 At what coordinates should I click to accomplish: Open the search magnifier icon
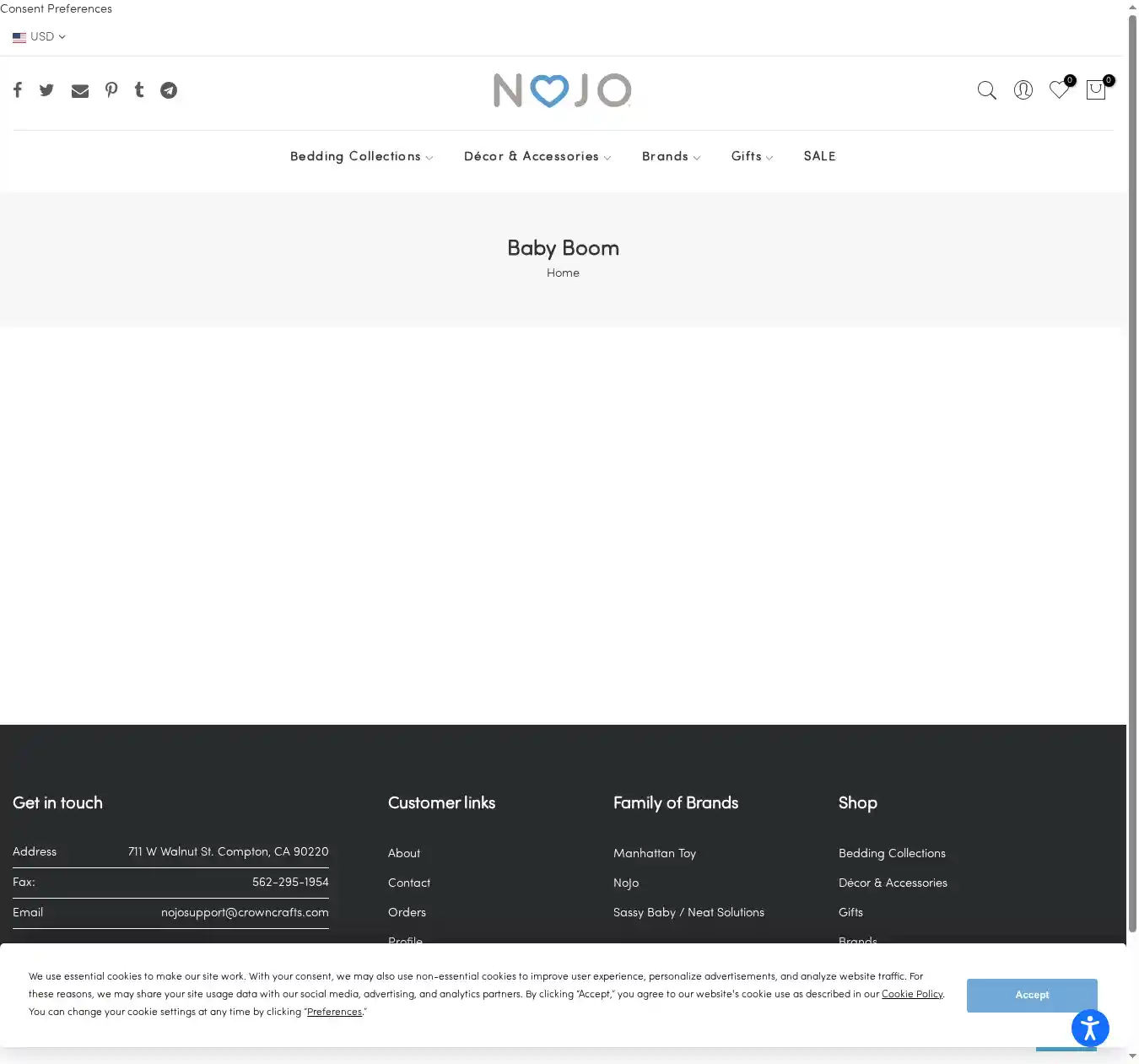pos(986,90)
